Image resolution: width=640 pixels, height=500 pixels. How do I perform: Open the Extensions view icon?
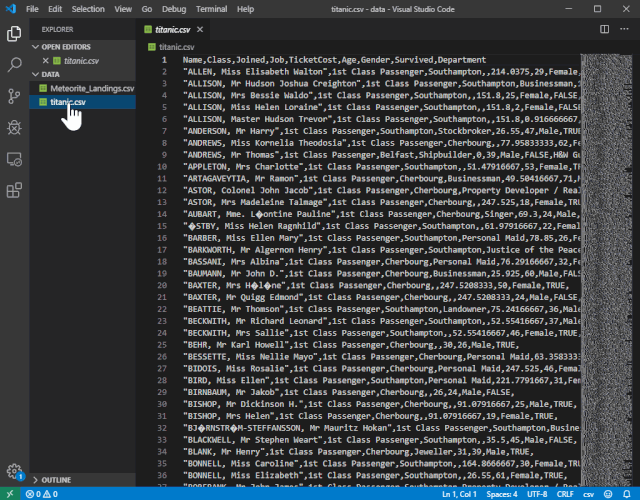coord(14,190)
